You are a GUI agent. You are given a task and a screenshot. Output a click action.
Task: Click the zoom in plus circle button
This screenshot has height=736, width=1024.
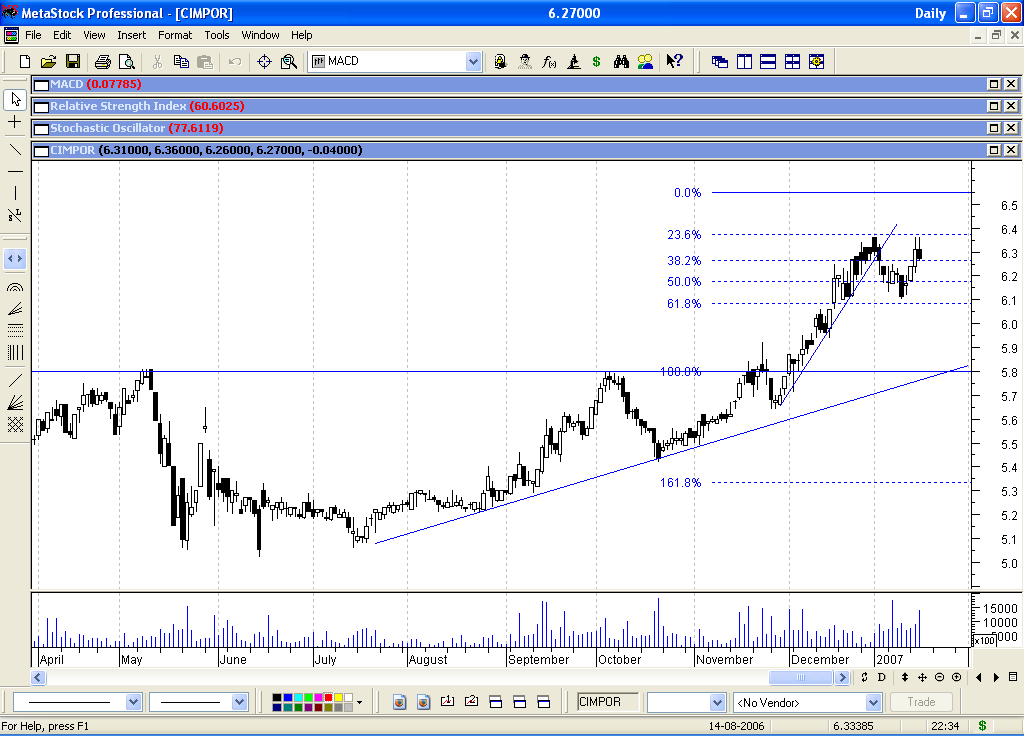point(957,677)
